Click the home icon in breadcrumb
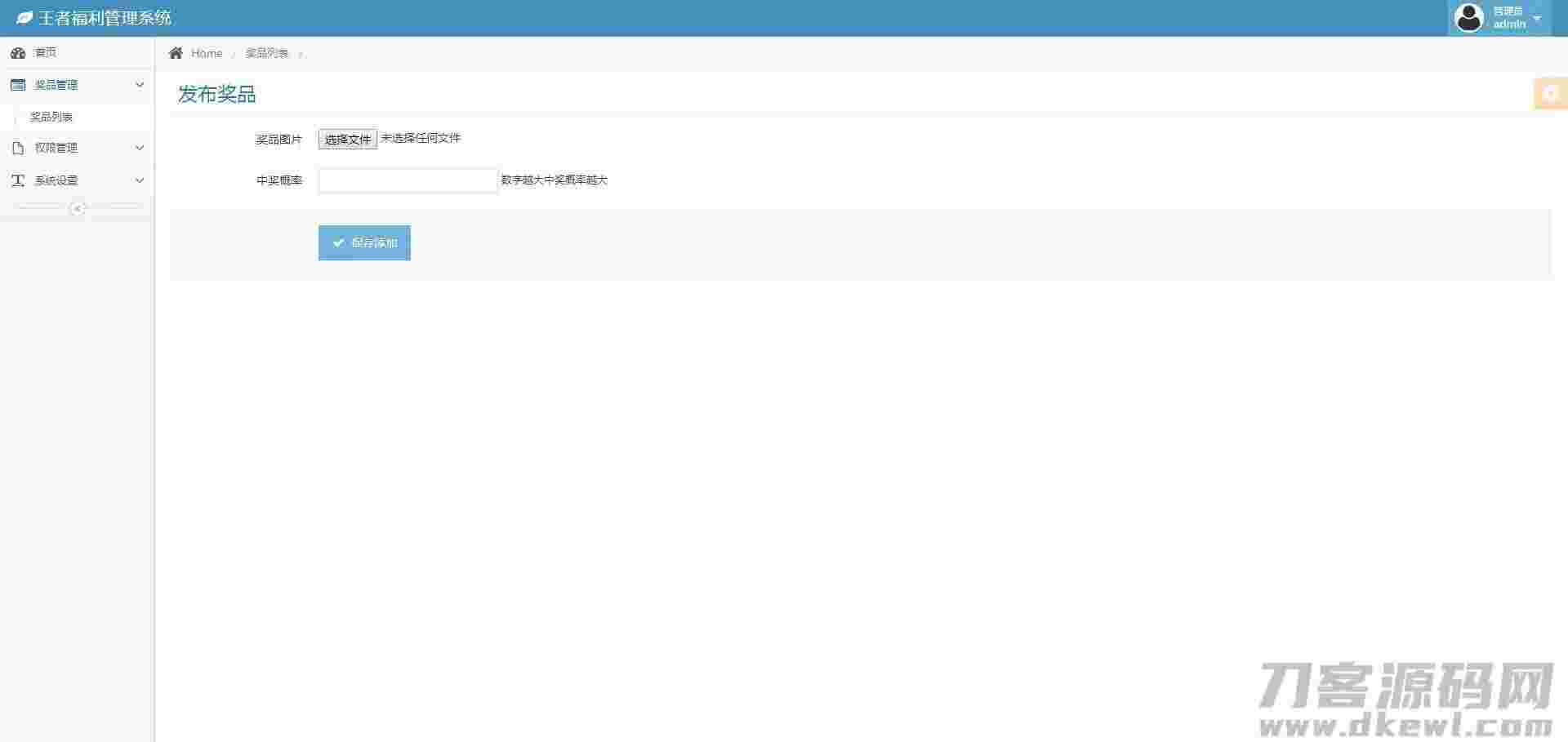Viewport: 1568px width, 742px height. coord(176,53)
